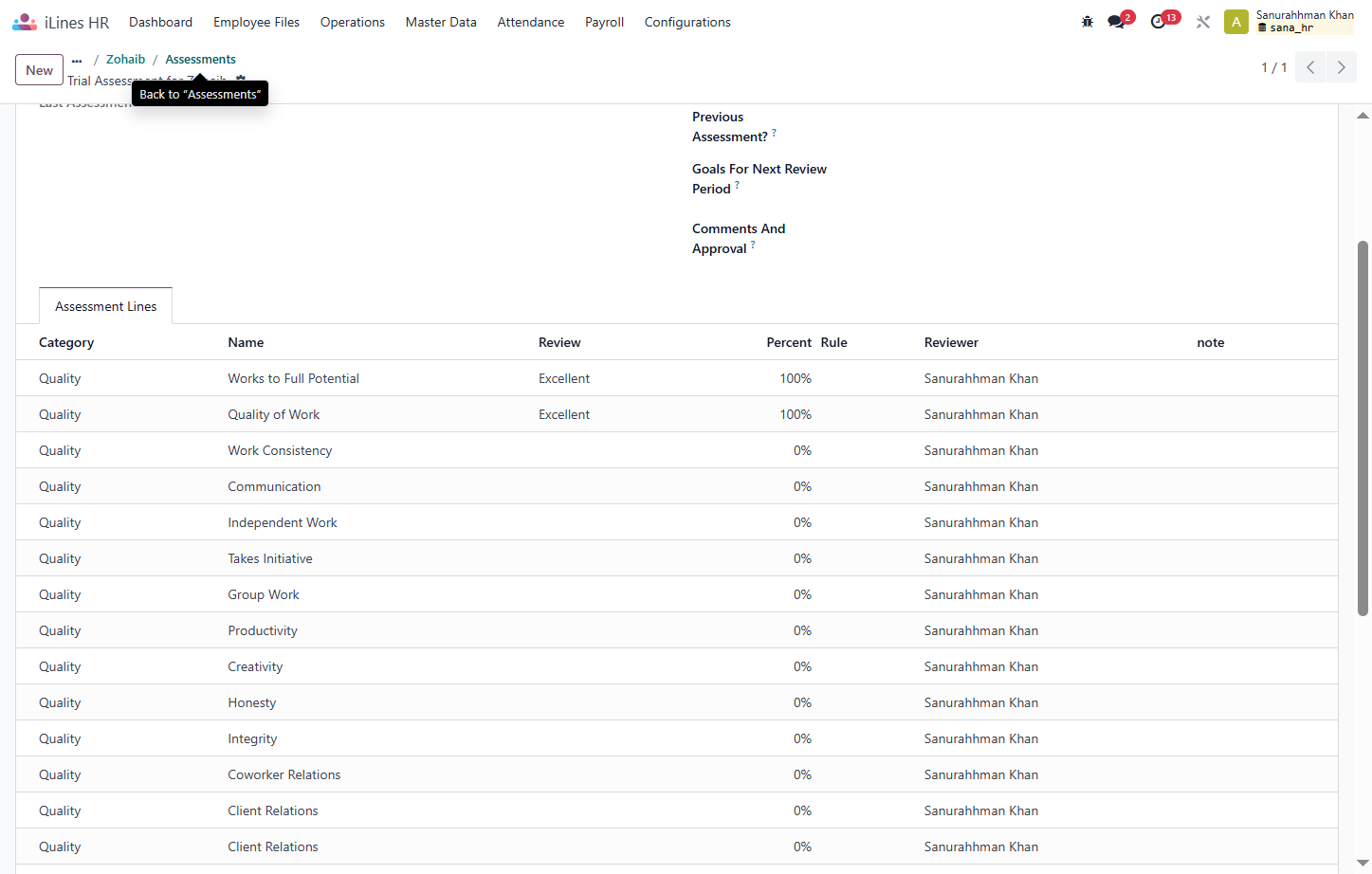Select the Assessment Lines tab
The image size is (1372, 874).
[x=105, y=306]
